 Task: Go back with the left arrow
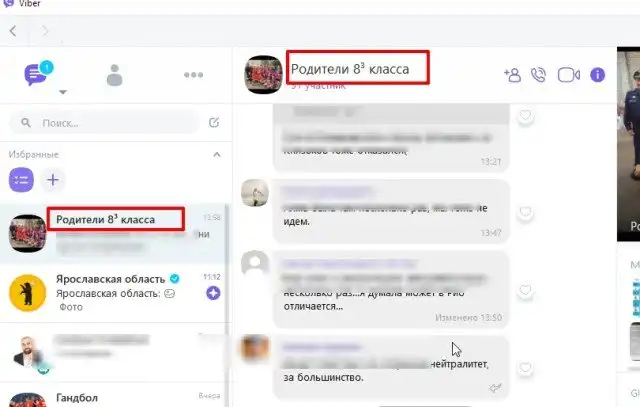(x=13, y=31)
